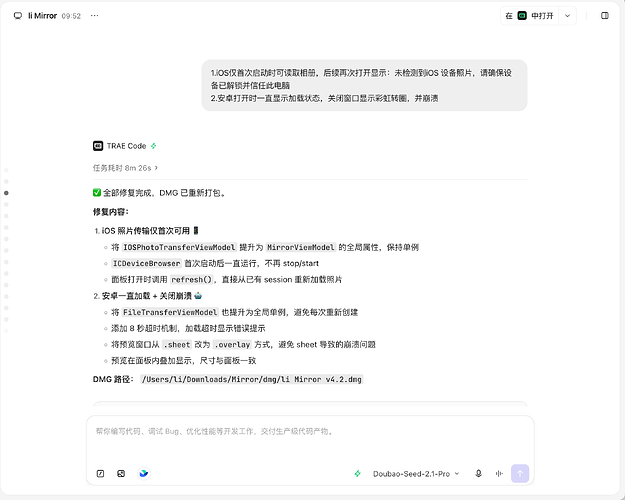Click the 09:52 timestamp

tap(71, 16)
